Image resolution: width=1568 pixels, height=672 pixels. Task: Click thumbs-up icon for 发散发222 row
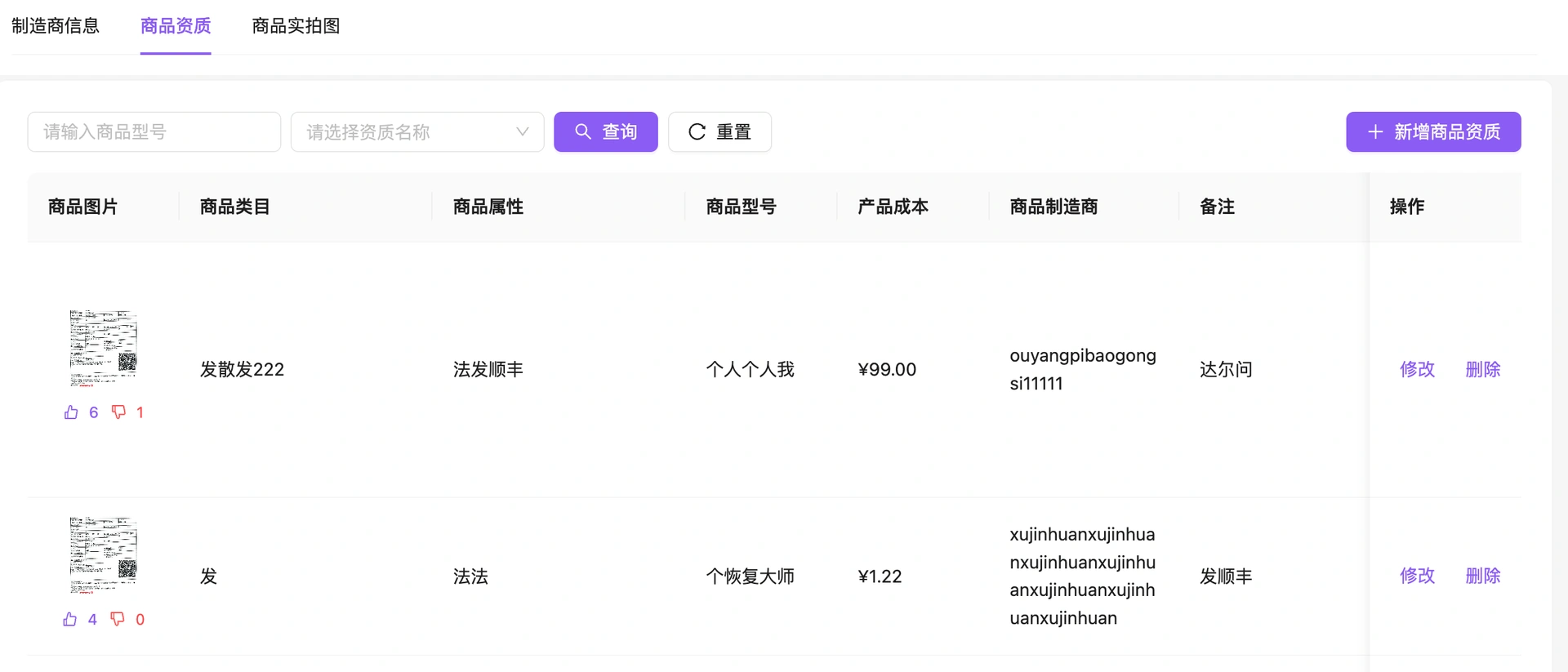point(71,412)
